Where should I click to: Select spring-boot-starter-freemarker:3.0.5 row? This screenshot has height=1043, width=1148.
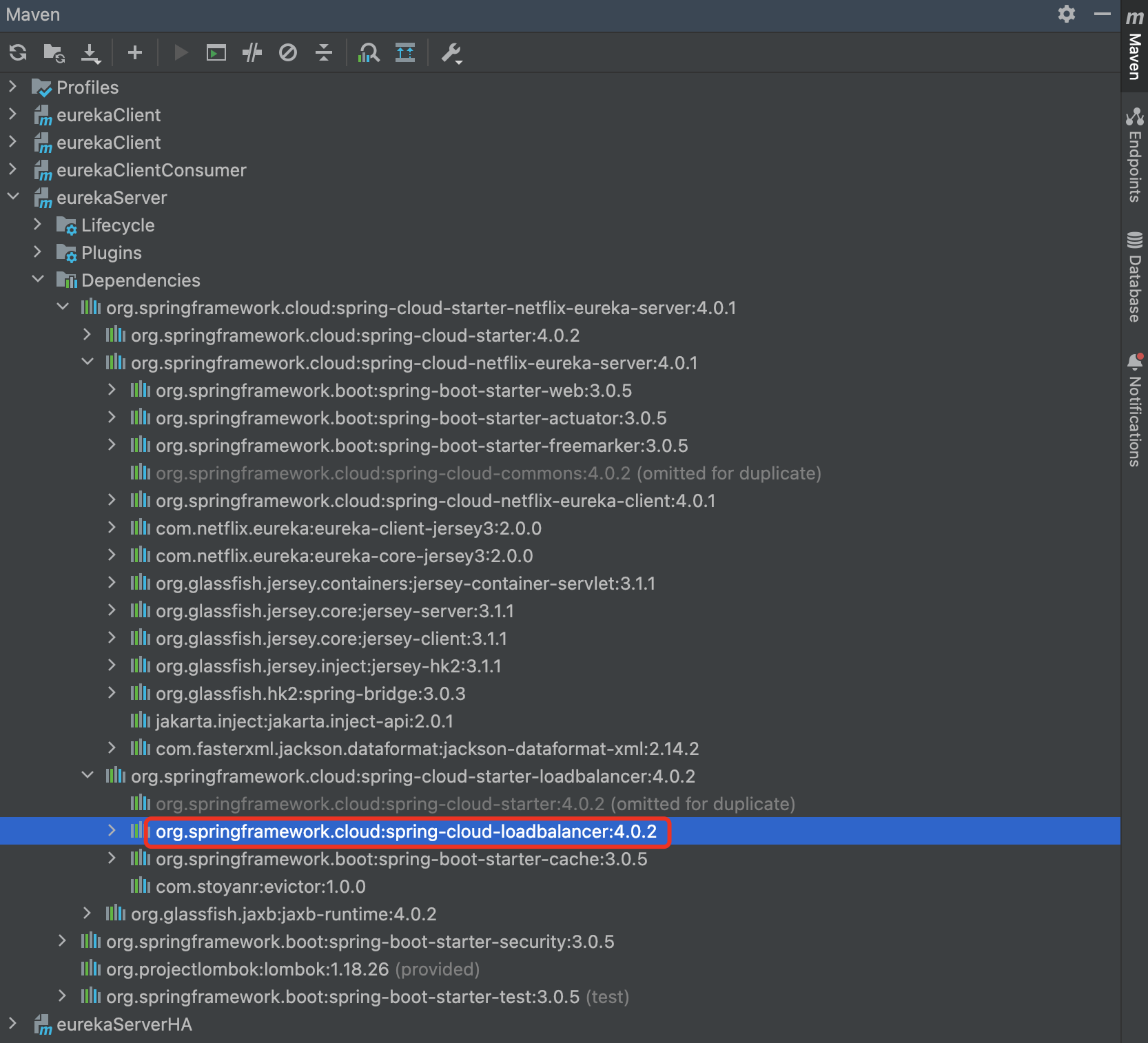pos(560,445)
